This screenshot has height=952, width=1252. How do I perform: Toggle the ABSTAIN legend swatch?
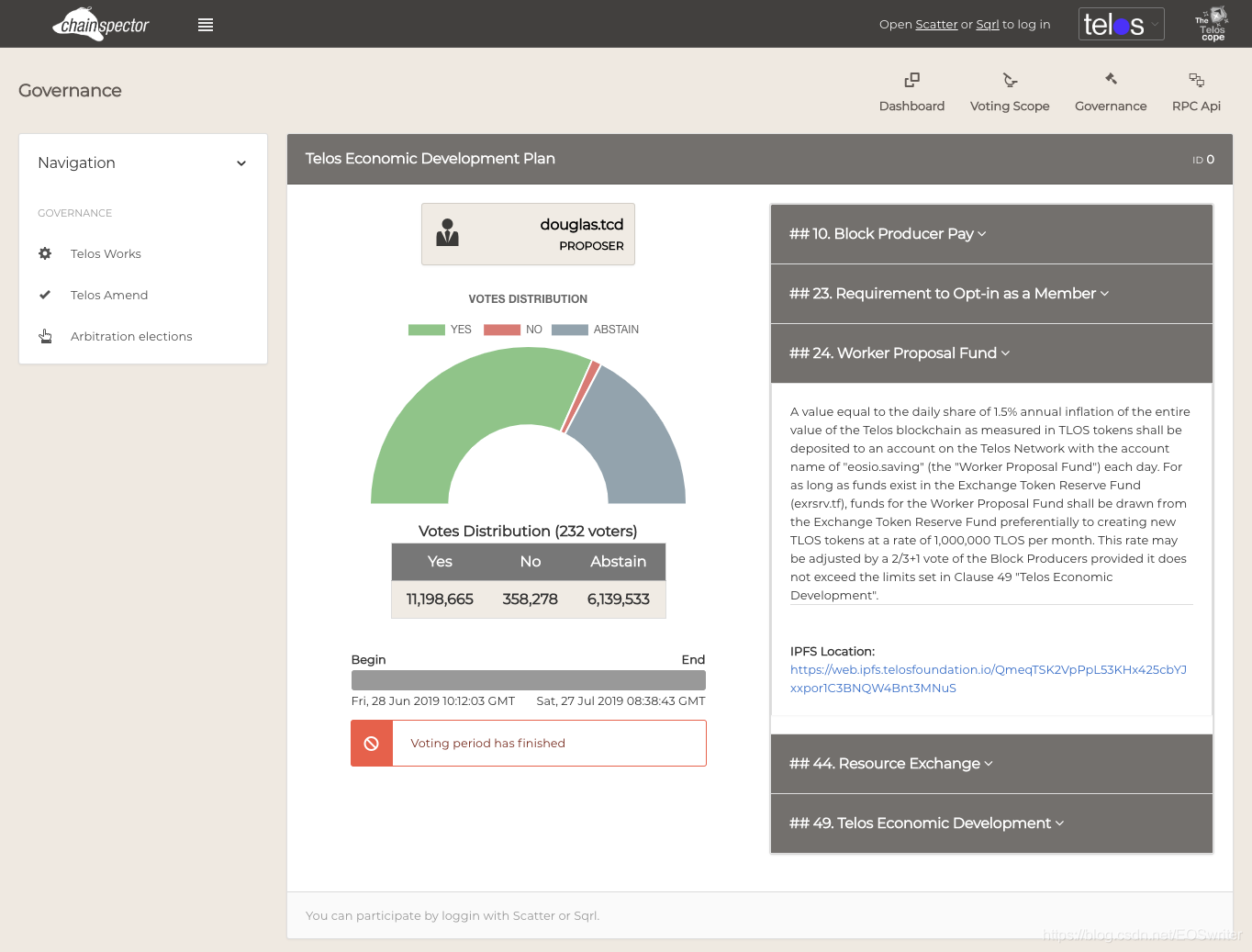[x=570, y=330]
